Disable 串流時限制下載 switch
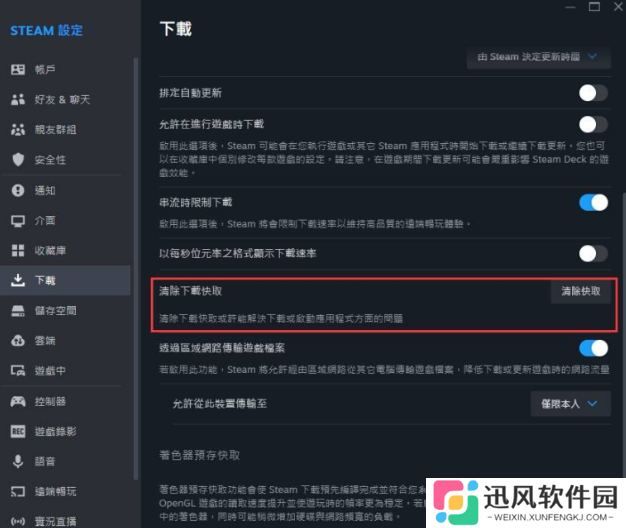The height and width of the screenshot is (528, 626). 593,203
